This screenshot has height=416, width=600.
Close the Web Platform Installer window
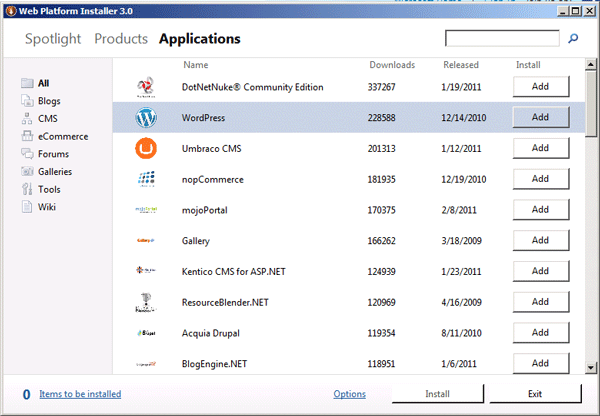(x=590, y=11)
